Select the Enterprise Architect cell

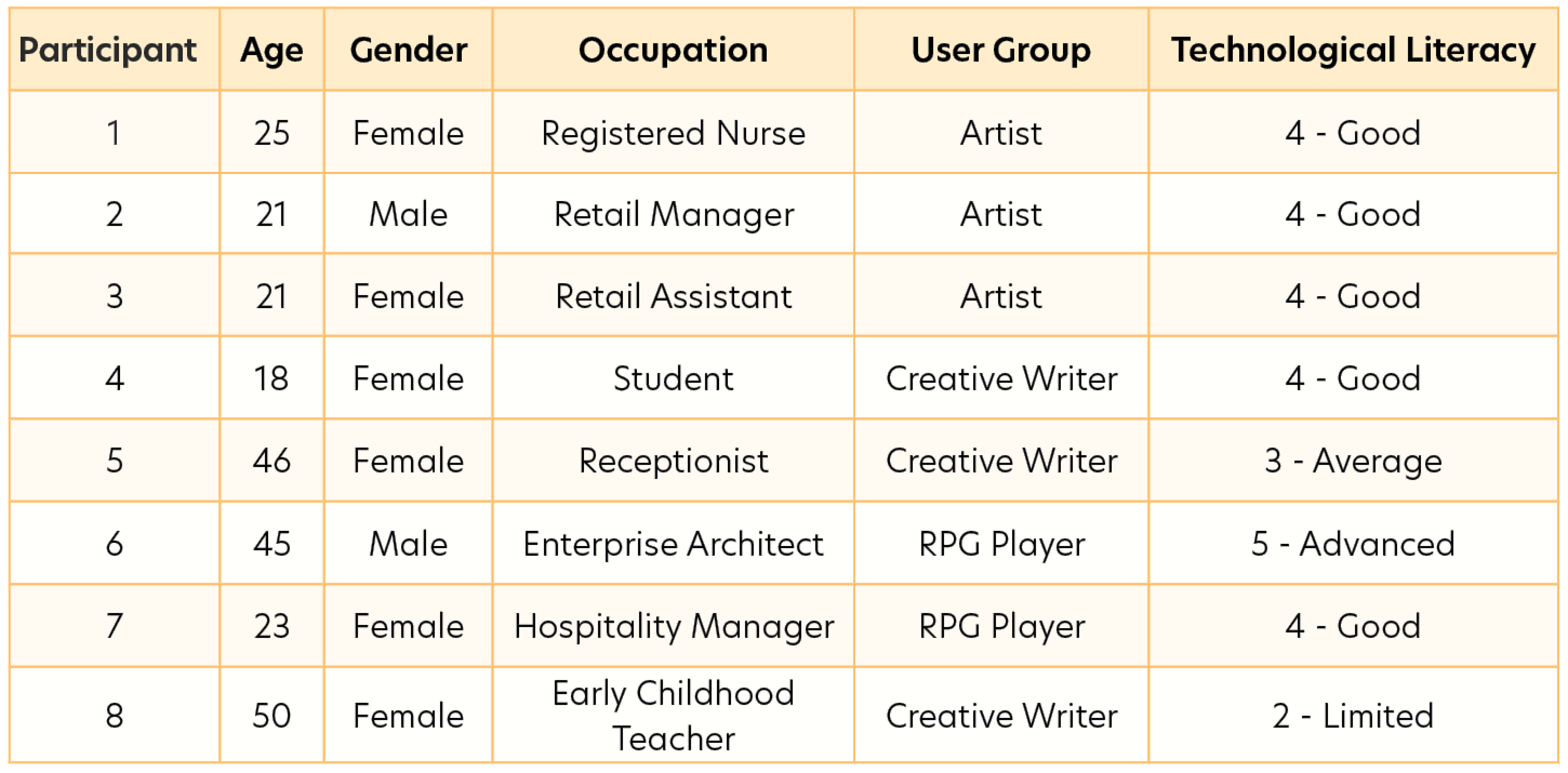coord(673,543)
